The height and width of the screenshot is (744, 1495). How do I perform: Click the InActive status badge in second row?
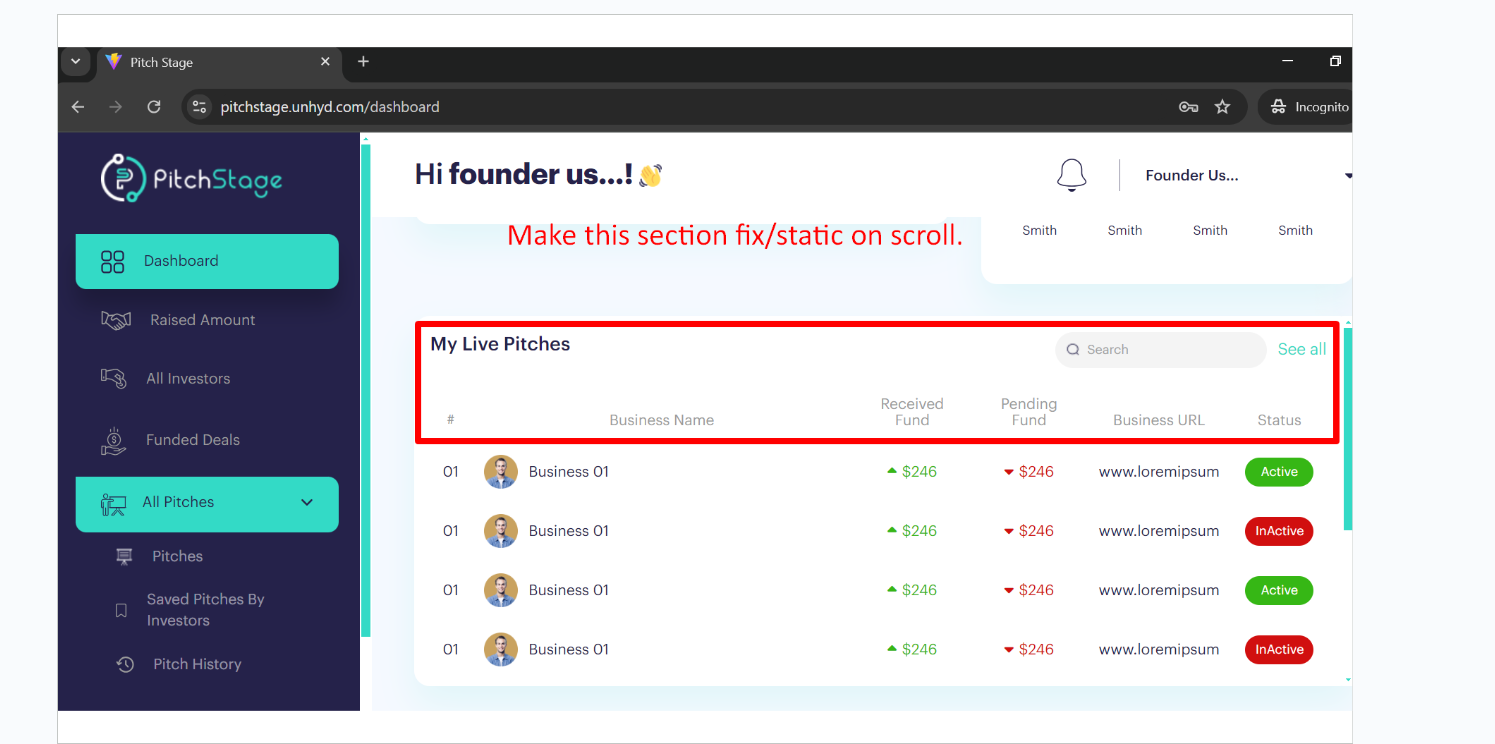[1279, 531]
